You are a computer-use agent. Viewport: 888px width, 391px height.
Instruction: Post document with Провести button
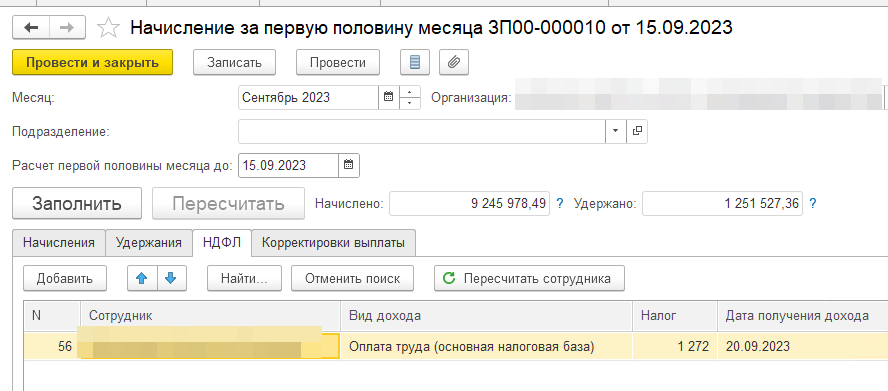click(x=338, y=62)
